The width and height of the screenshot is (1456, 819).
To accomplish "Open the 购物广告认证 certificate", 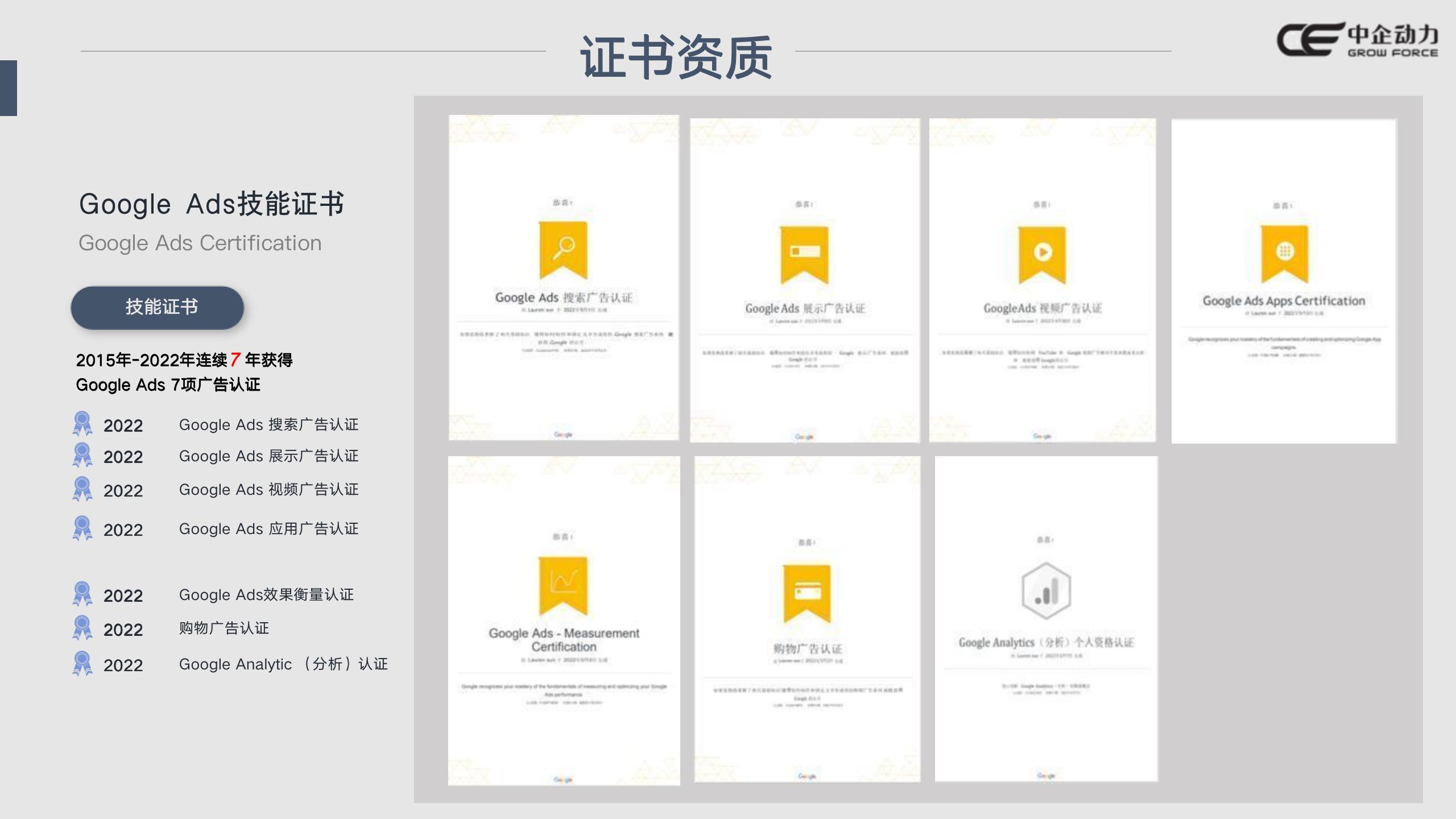I will coord(807,619).
